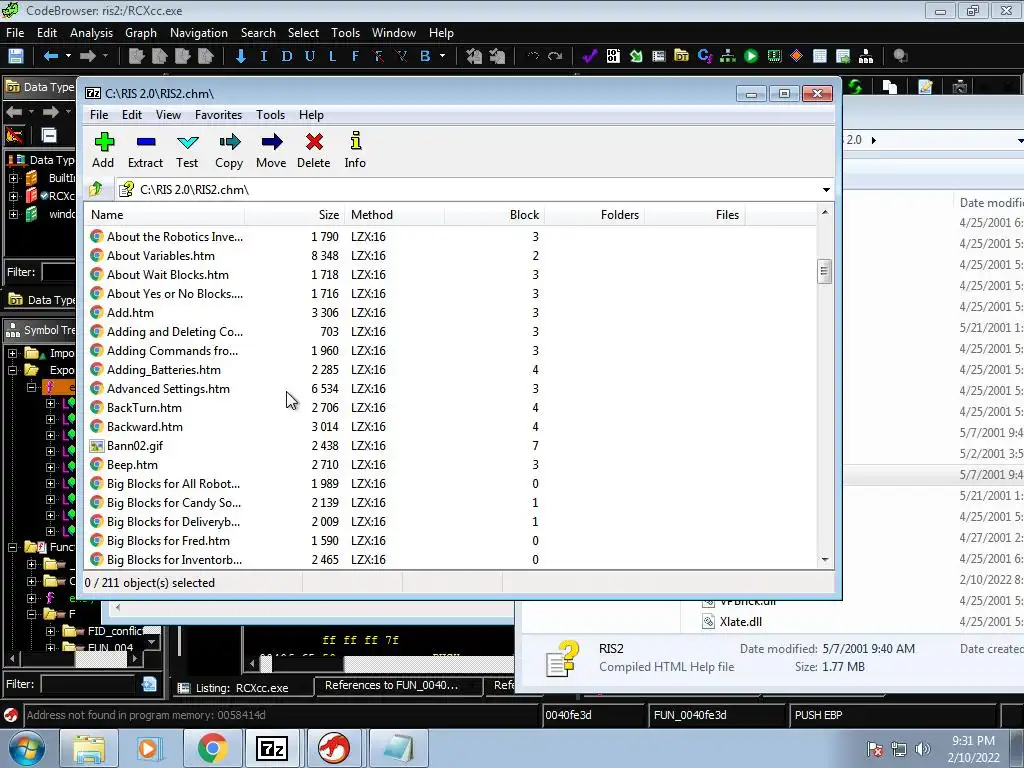
Task: Open the Windows Start menu
Action: pos(26,748)
